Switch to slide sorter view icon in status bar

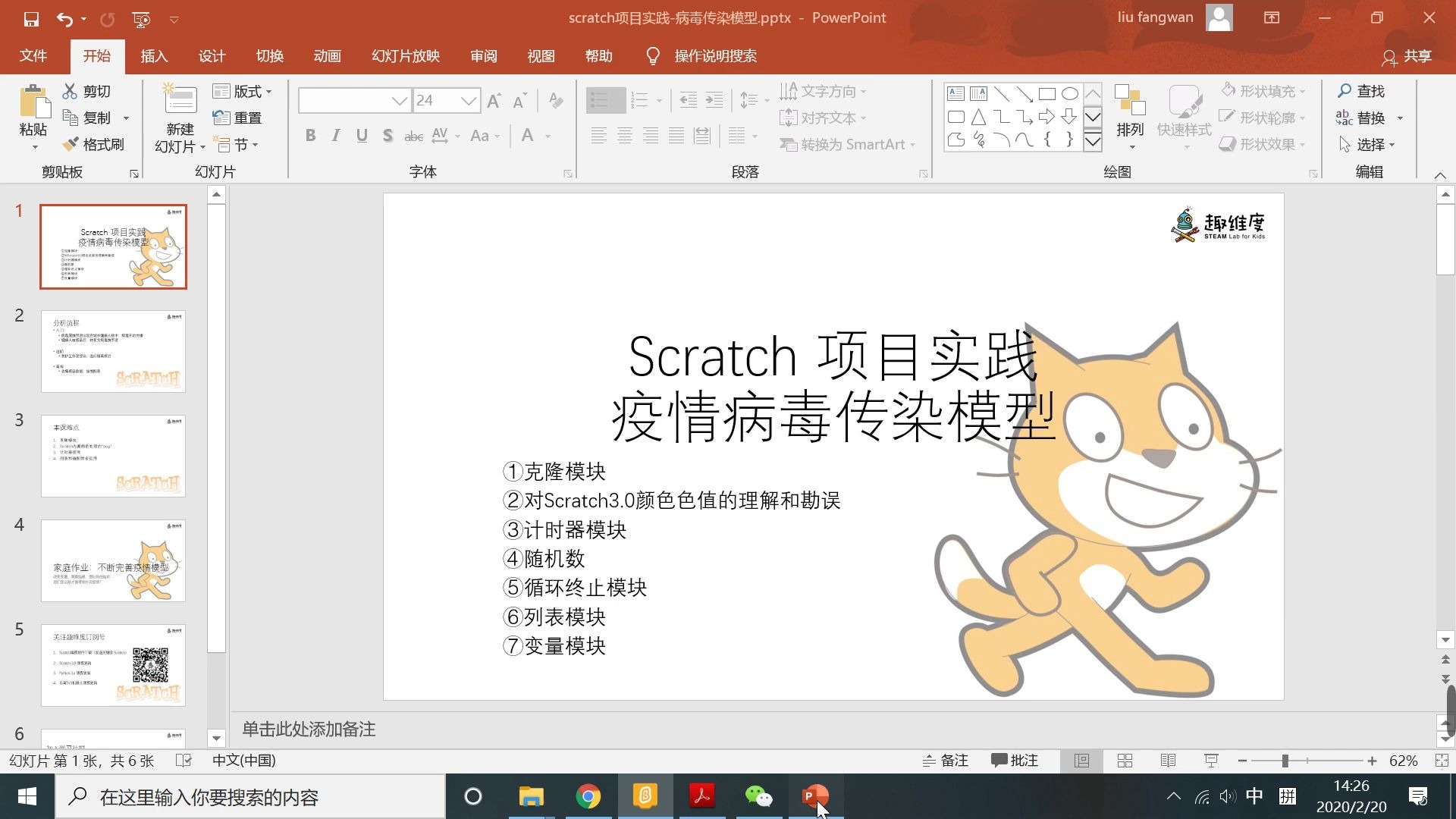[1125, 761]
